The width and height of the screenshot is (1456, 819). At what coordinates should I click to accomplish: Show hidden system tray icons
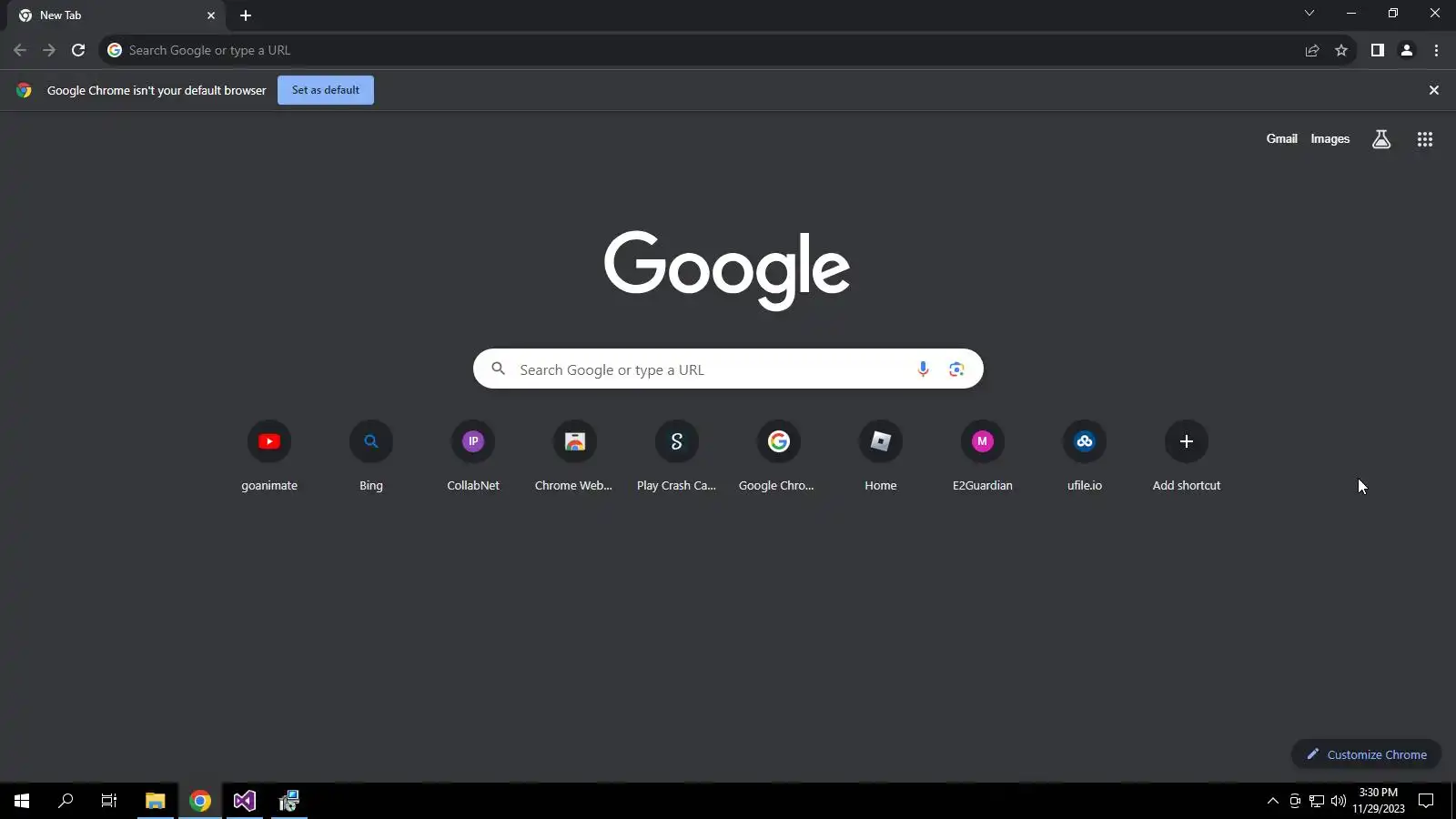[x=1272, y=801]
